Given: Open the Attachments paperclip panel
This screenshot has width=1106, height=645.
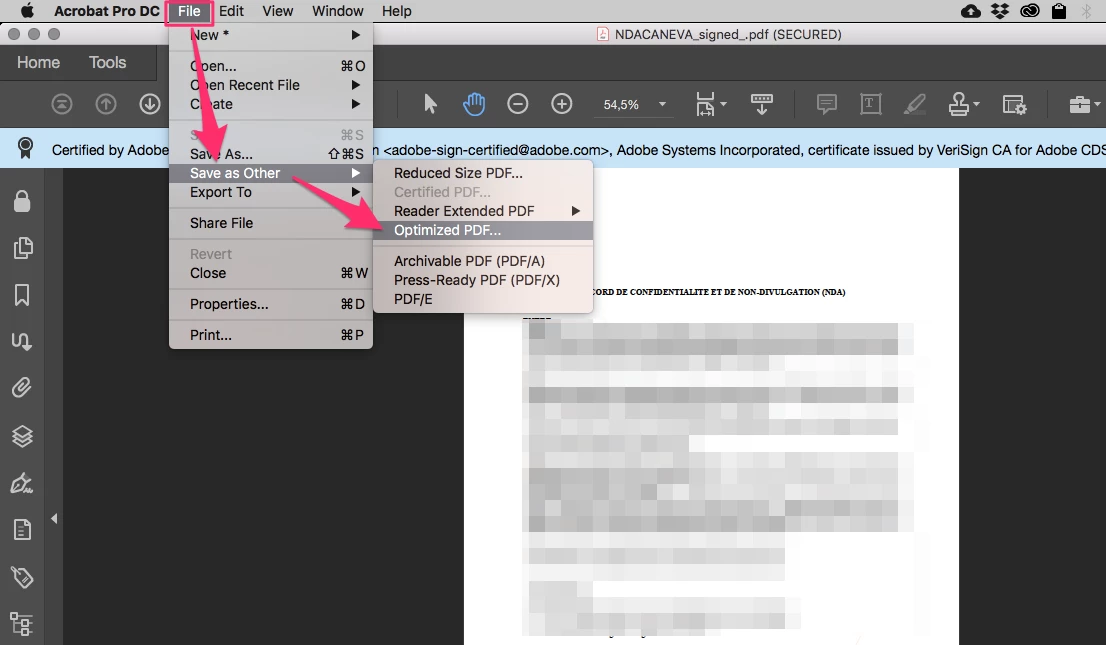Looking at the screenshot, I should (x=22, y=388).
